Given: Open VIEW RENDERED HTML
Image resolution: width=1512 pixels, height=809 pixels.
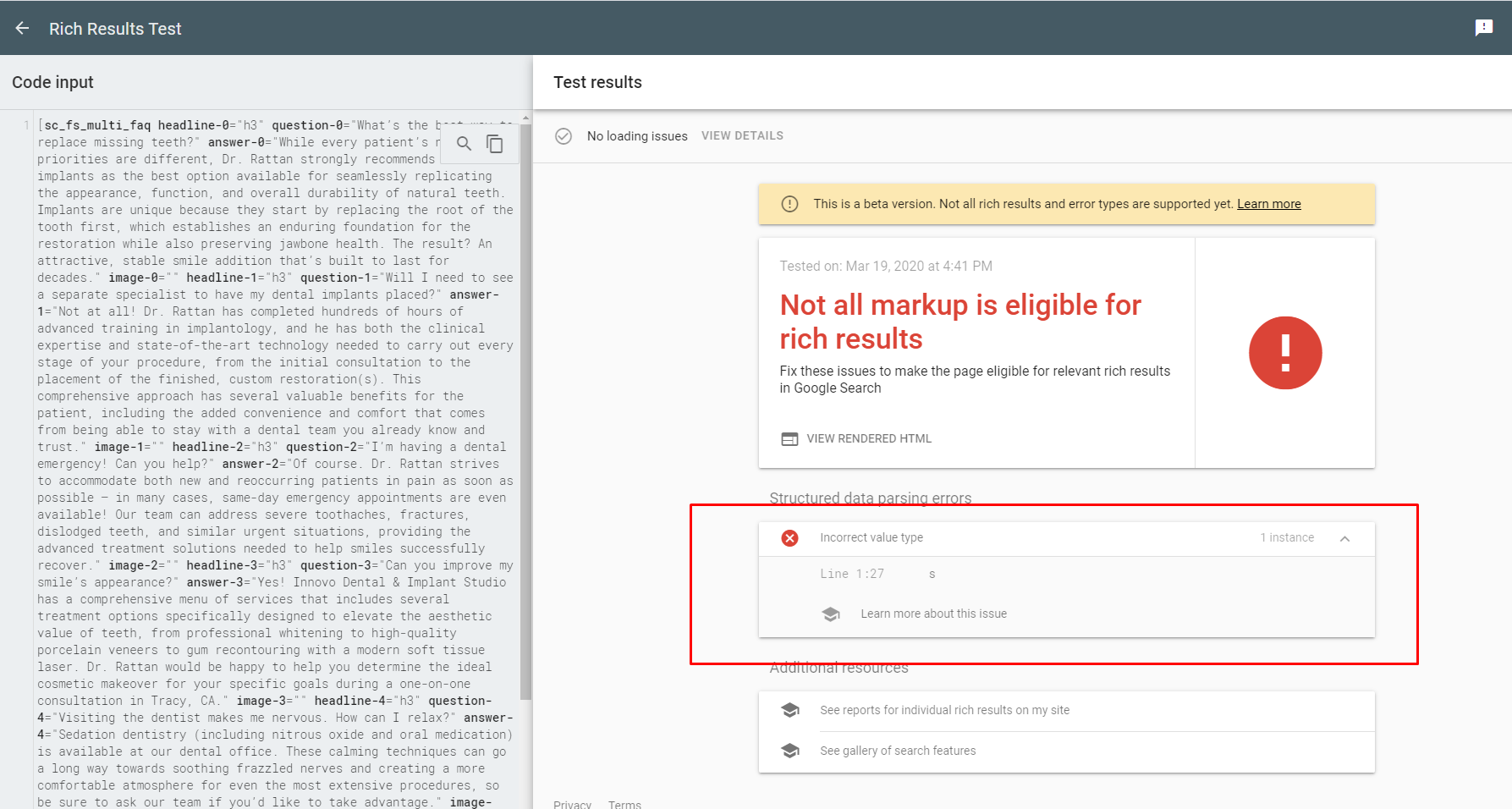Looking at the screenshot, I should (x=869, y=438).
